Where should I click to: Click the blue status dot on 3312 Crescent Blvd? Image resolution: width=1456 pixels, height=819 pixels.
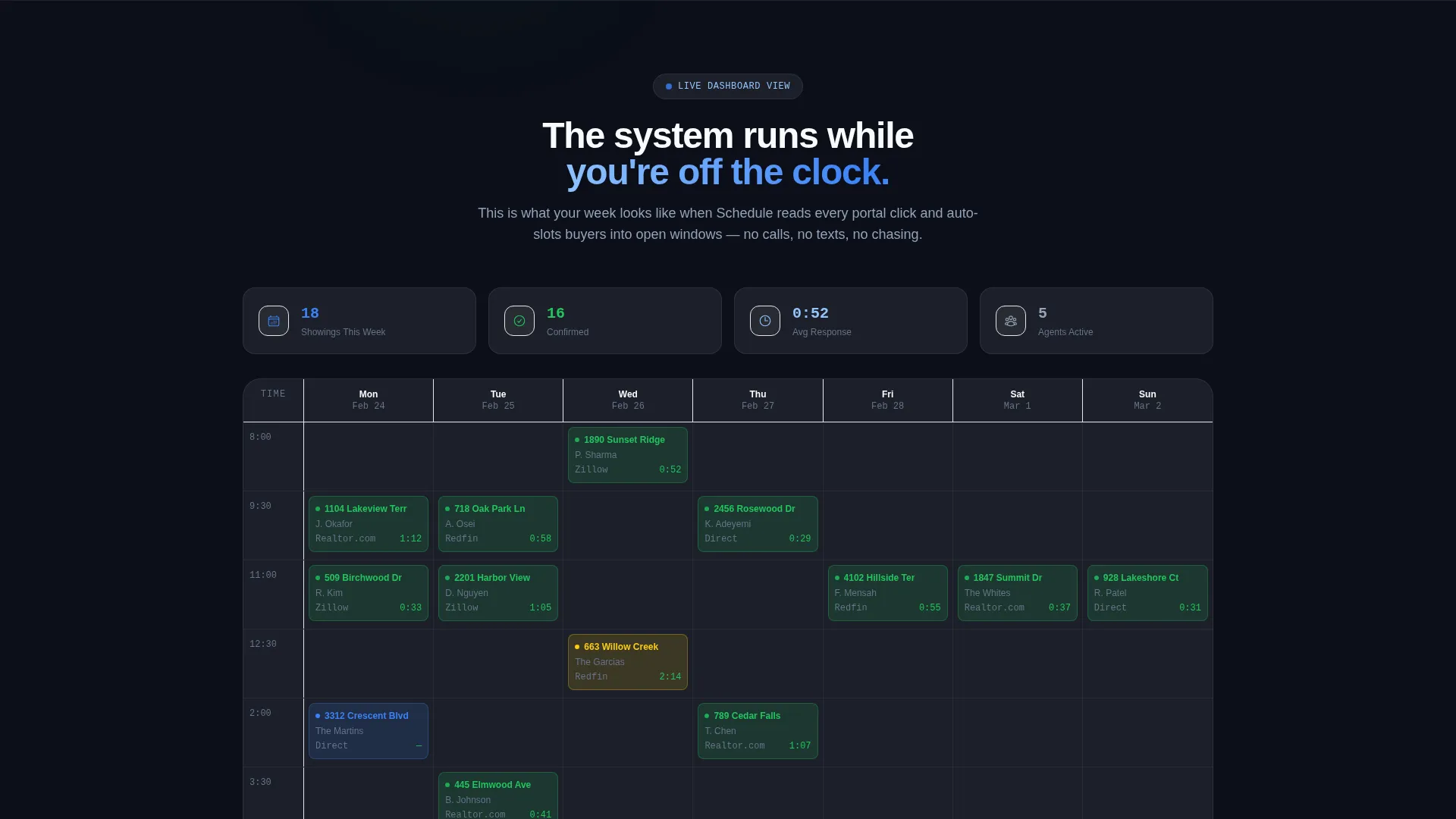318,716
